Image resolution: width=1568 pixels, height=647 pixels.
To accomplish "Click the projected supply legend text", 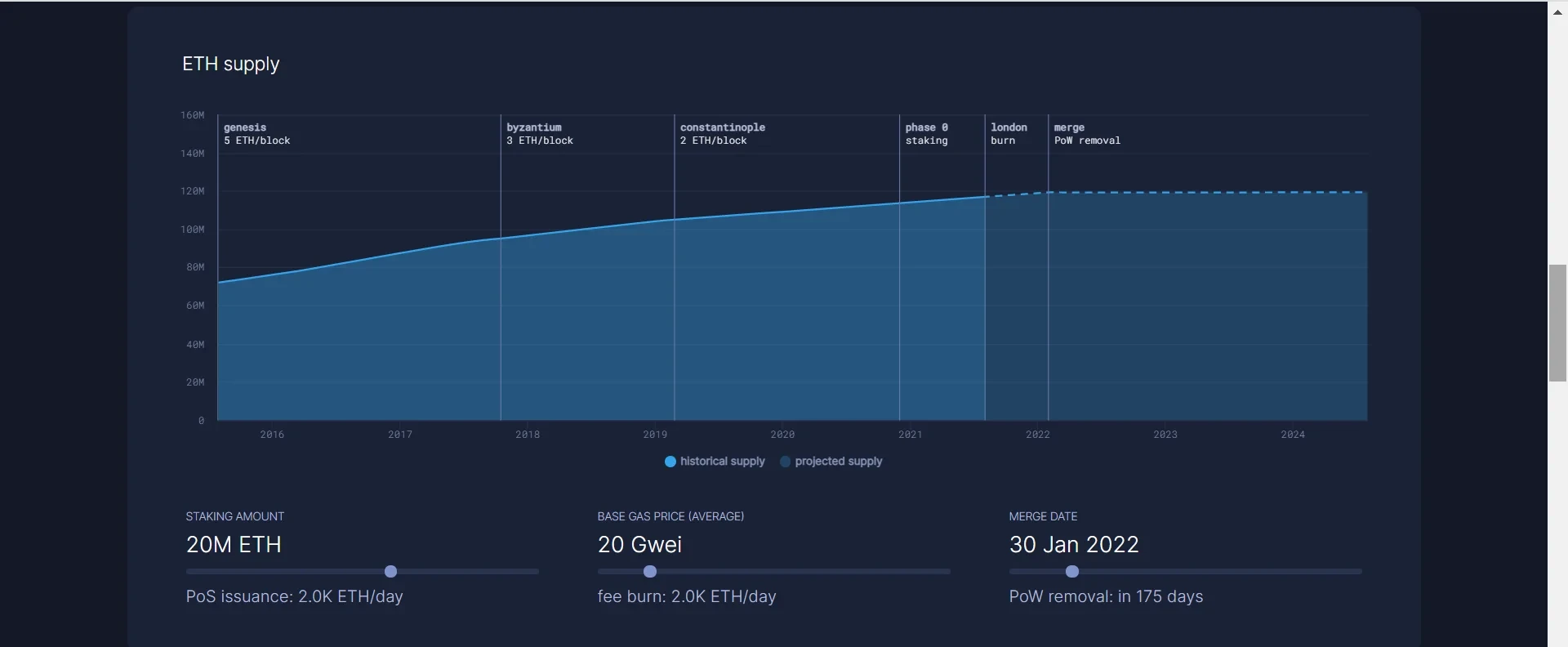I will (x=838, y=462).
